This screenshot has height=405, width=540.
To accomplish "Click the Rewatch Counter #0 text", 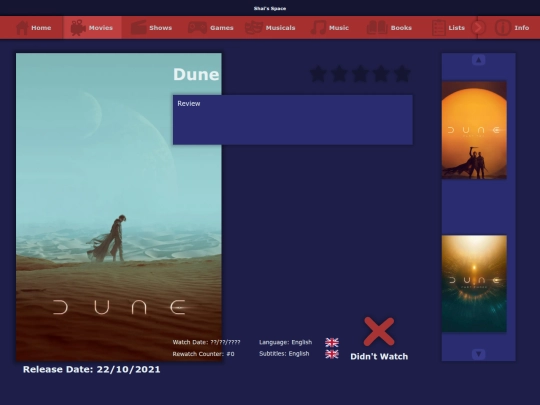I will (x=203, y=354).
